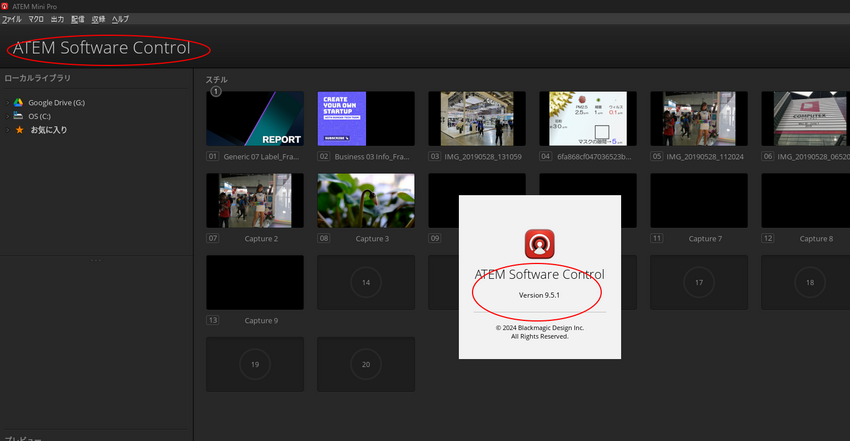Click the 6fa868cf047036523b... file name
Screen dimensions: 850x441
pos(594,157)
